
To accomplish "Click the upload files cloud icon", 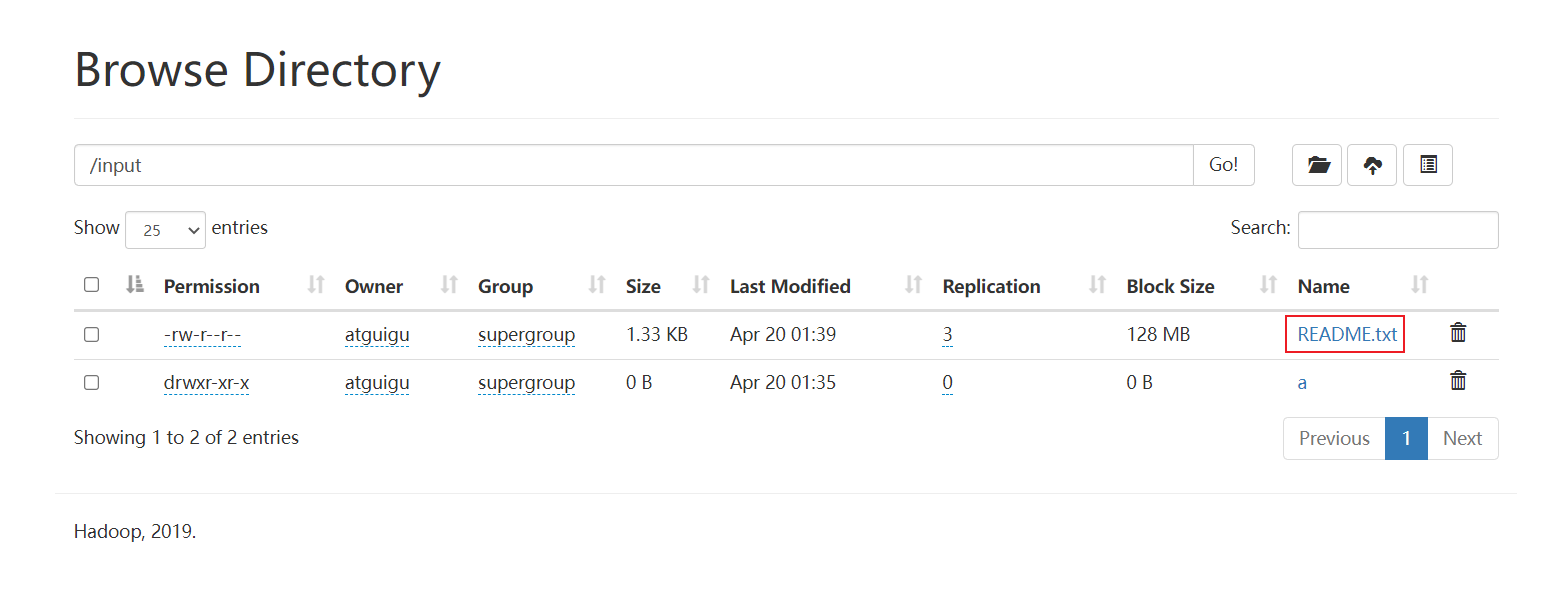I will pyautogui.click(x=1373, y=165).
